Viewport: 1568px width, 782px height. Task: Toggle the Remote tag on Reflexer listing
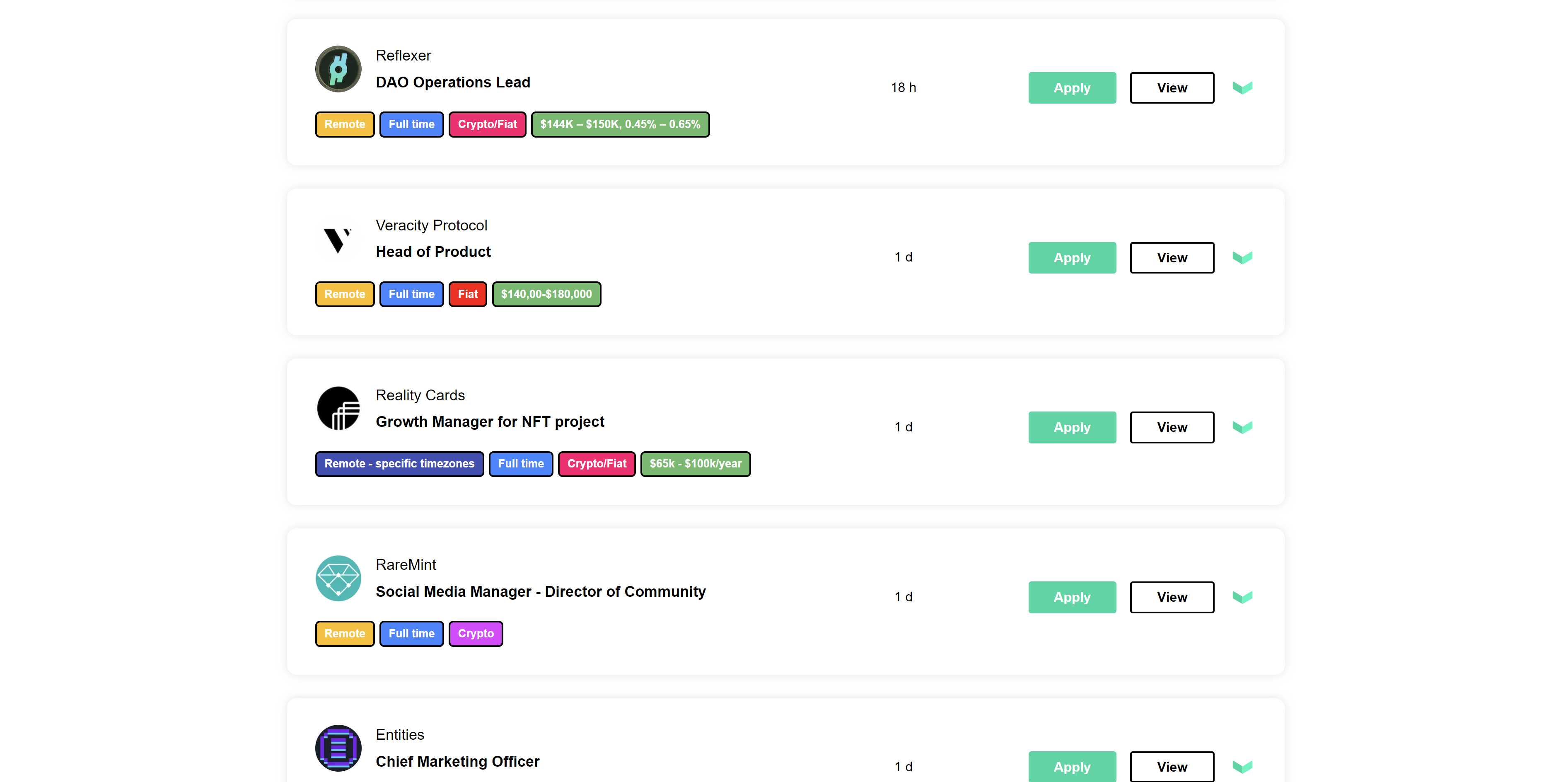[x=345, y=124]
